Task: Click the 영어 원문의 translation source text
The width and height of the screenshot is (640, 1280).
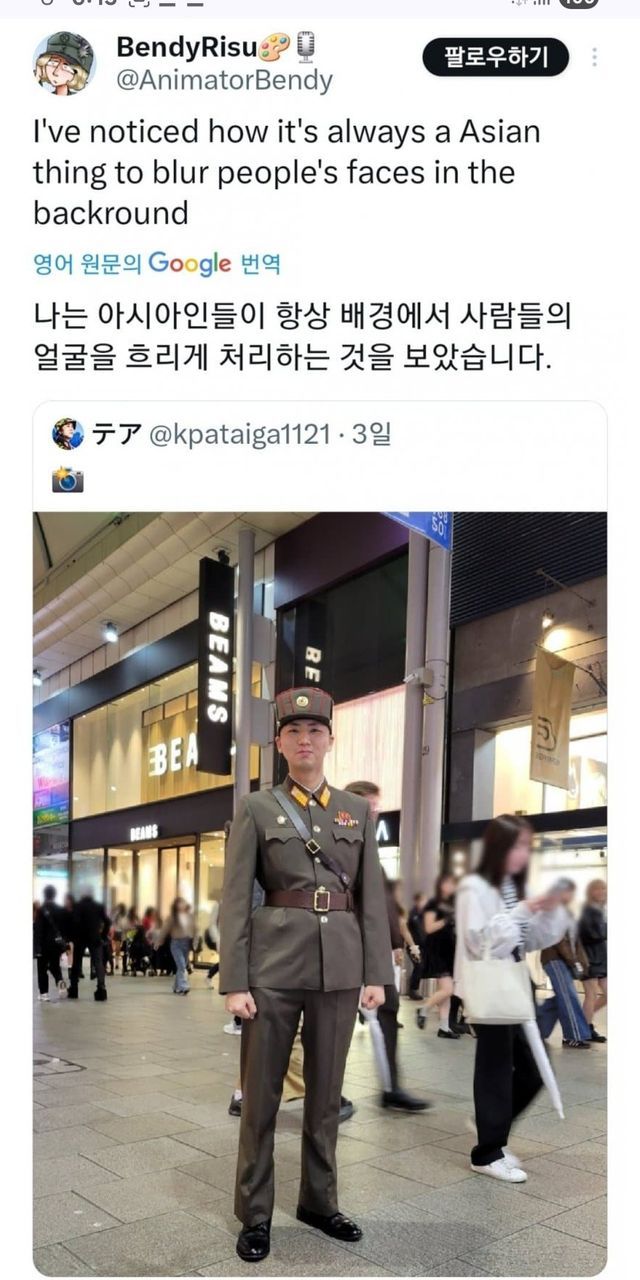Action: [x=88, y=264]
